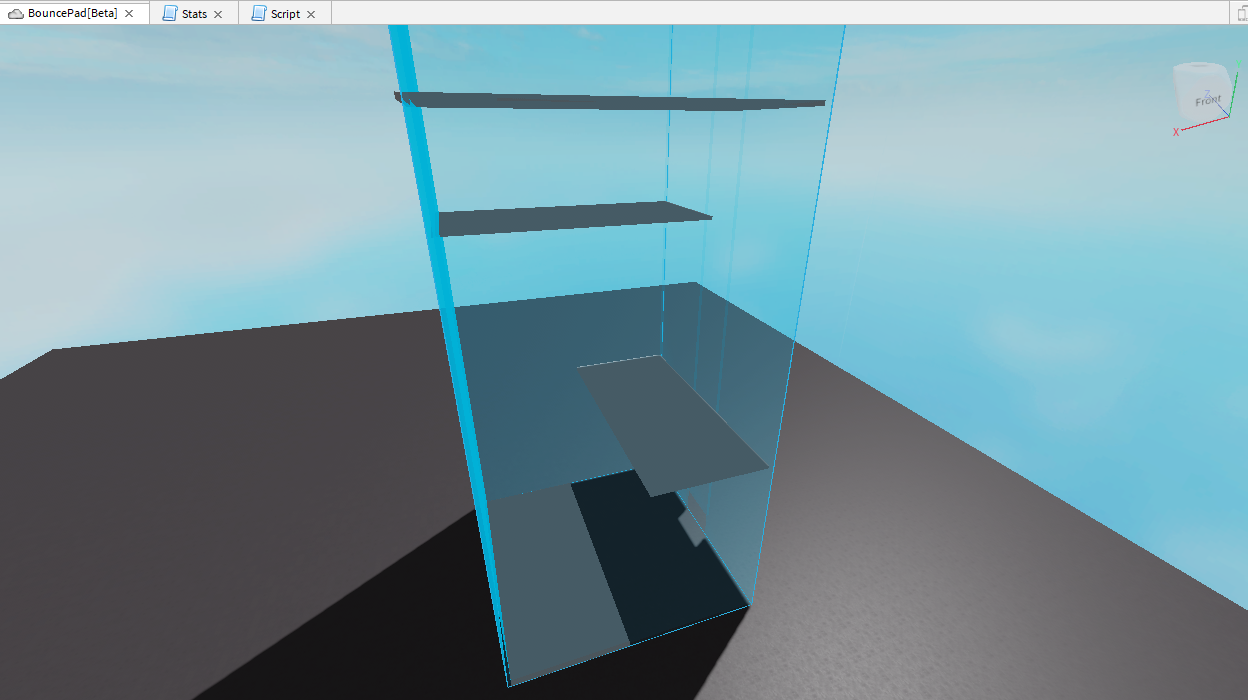Click the cloud icon on the BouncePad[Beta] tab
This screenshot has height=700, width=1248.
16,13
